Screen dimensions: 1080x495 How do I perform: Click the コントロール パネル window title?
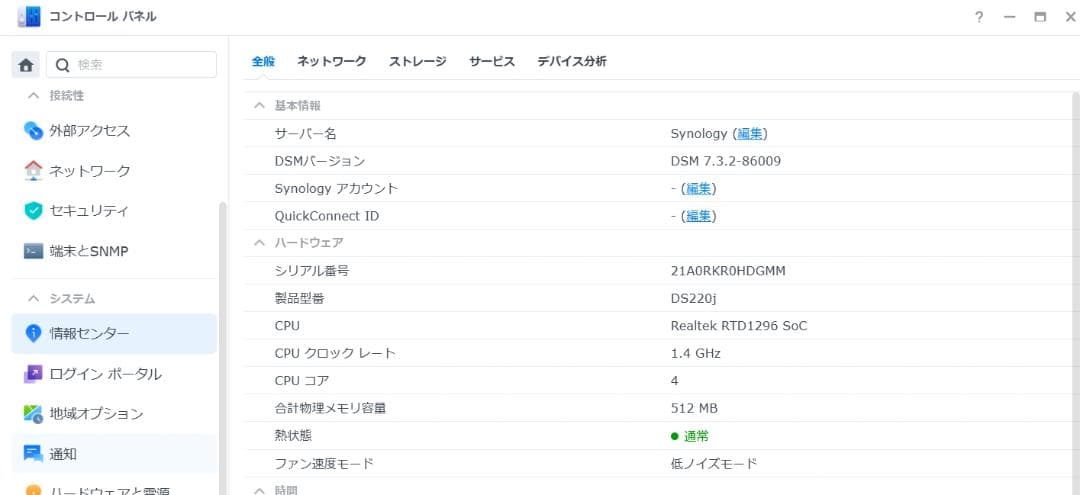tap(103, 17)
